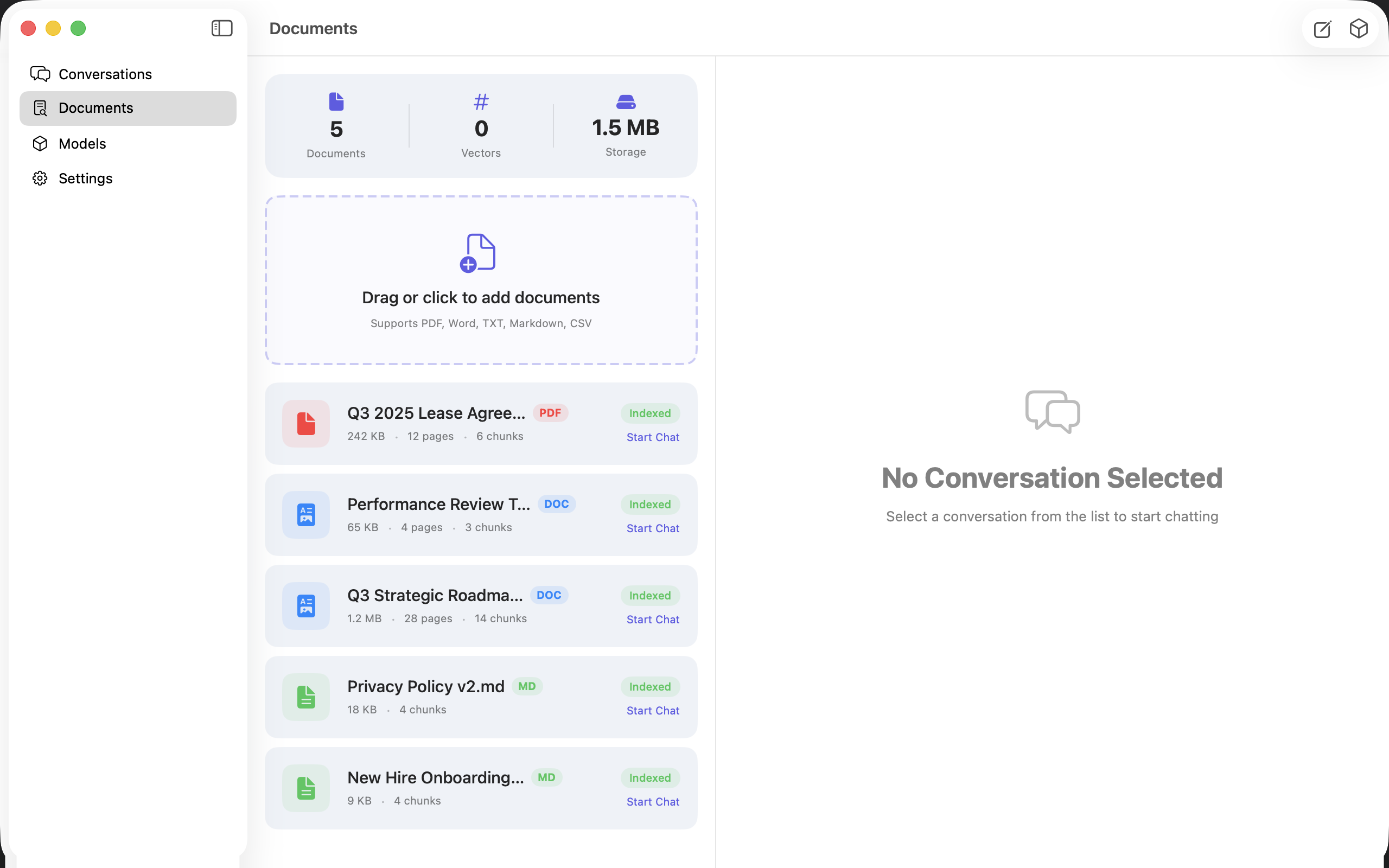Screen dimensions: 1389x868
Task: Click '3 chunks' on Performance Review
Action: tap(488, 527)
